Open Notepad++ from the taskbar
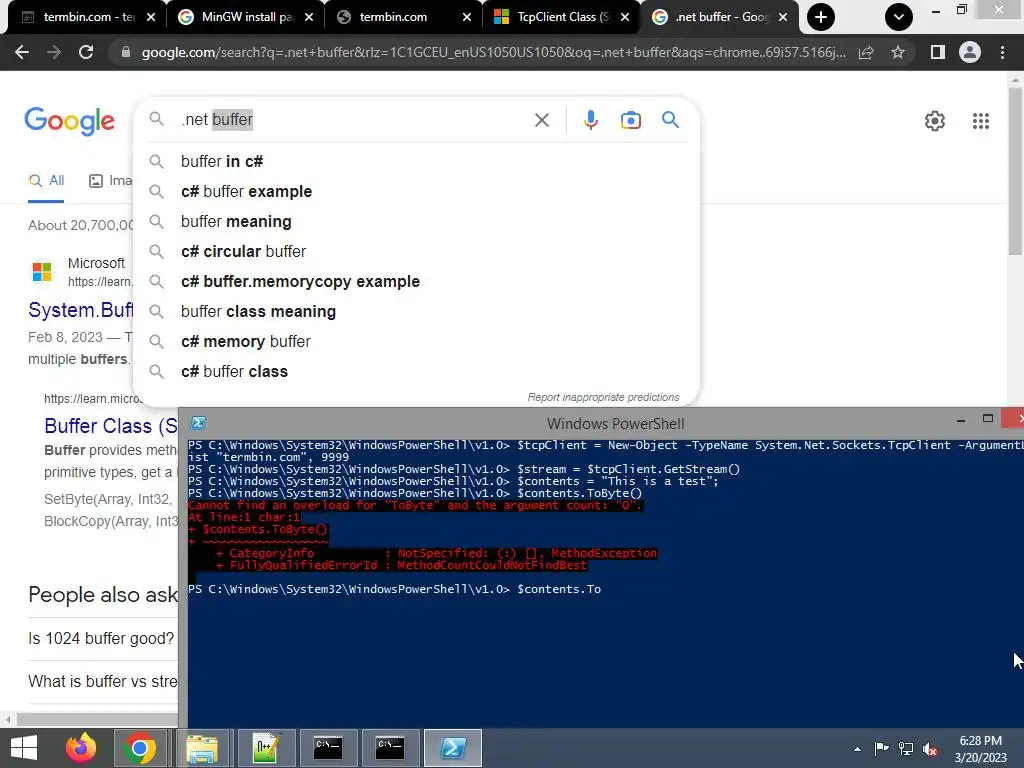 click(265, 748)
